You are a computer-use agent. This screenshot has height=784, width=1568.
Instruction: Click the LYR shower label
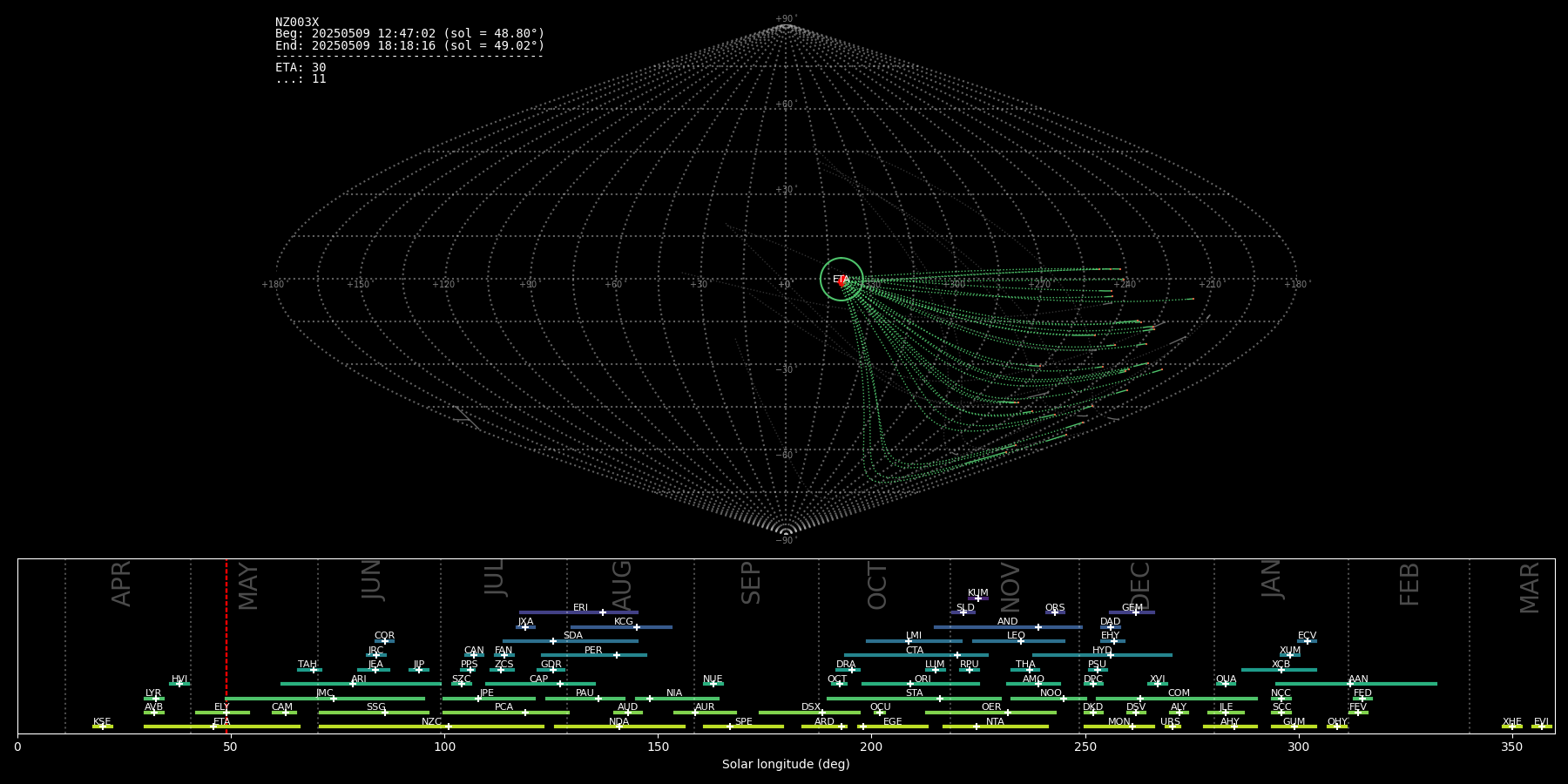(153, 693)
